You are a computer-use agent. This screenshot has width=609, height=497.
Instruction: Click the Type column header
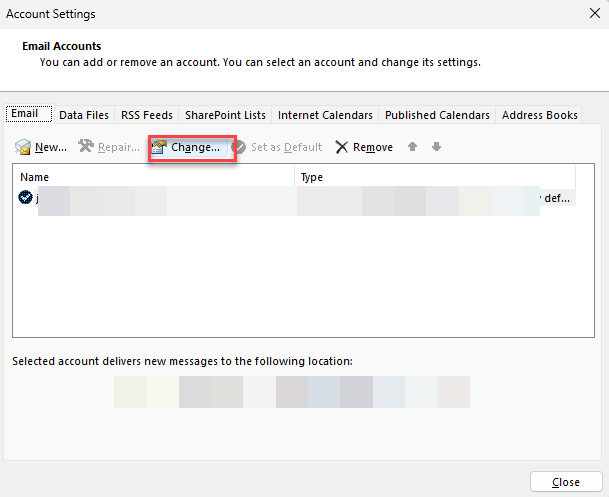[435, 177]
